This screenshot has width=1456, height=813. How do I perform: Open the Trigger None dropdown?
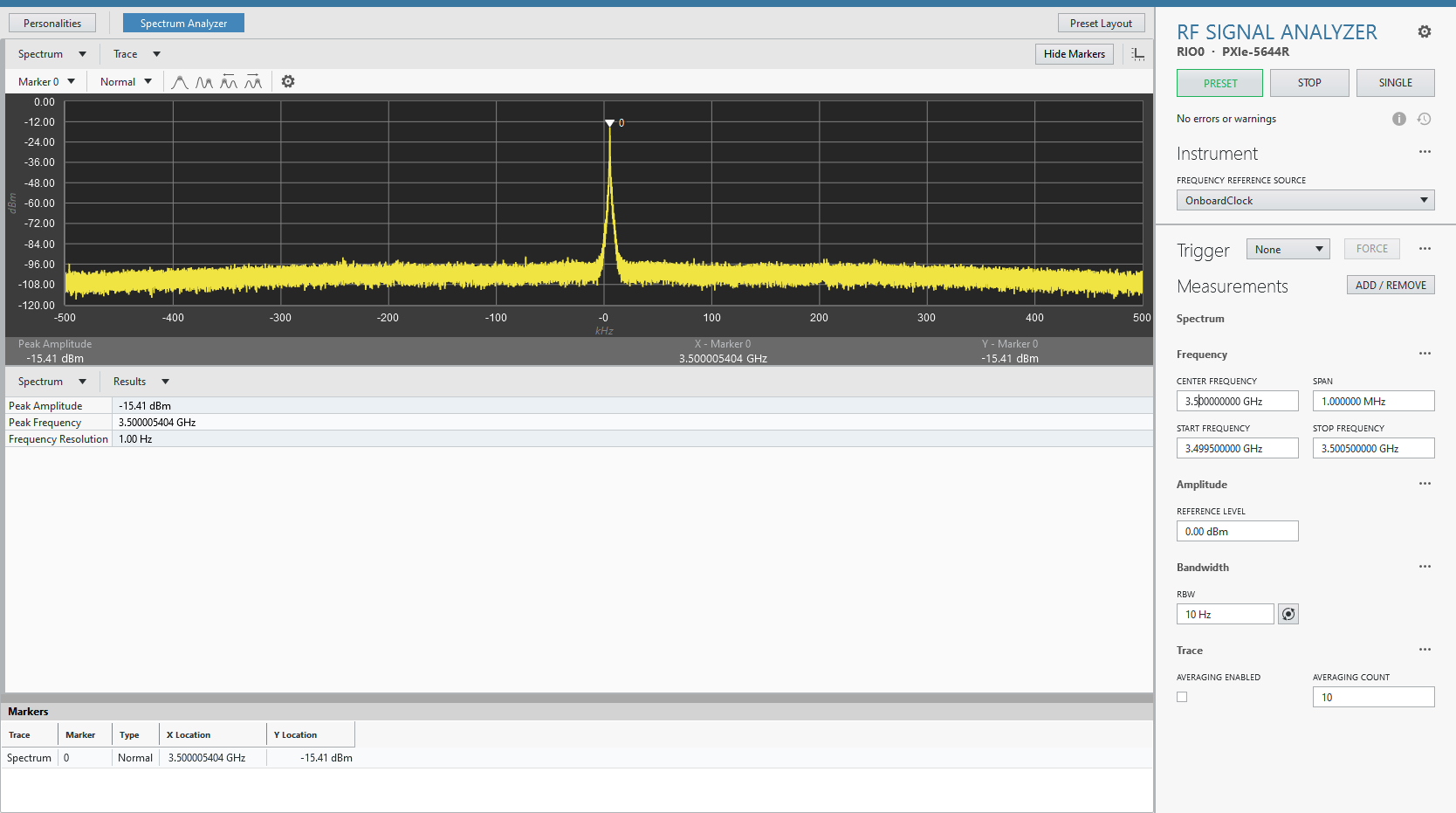point(1288,250)
